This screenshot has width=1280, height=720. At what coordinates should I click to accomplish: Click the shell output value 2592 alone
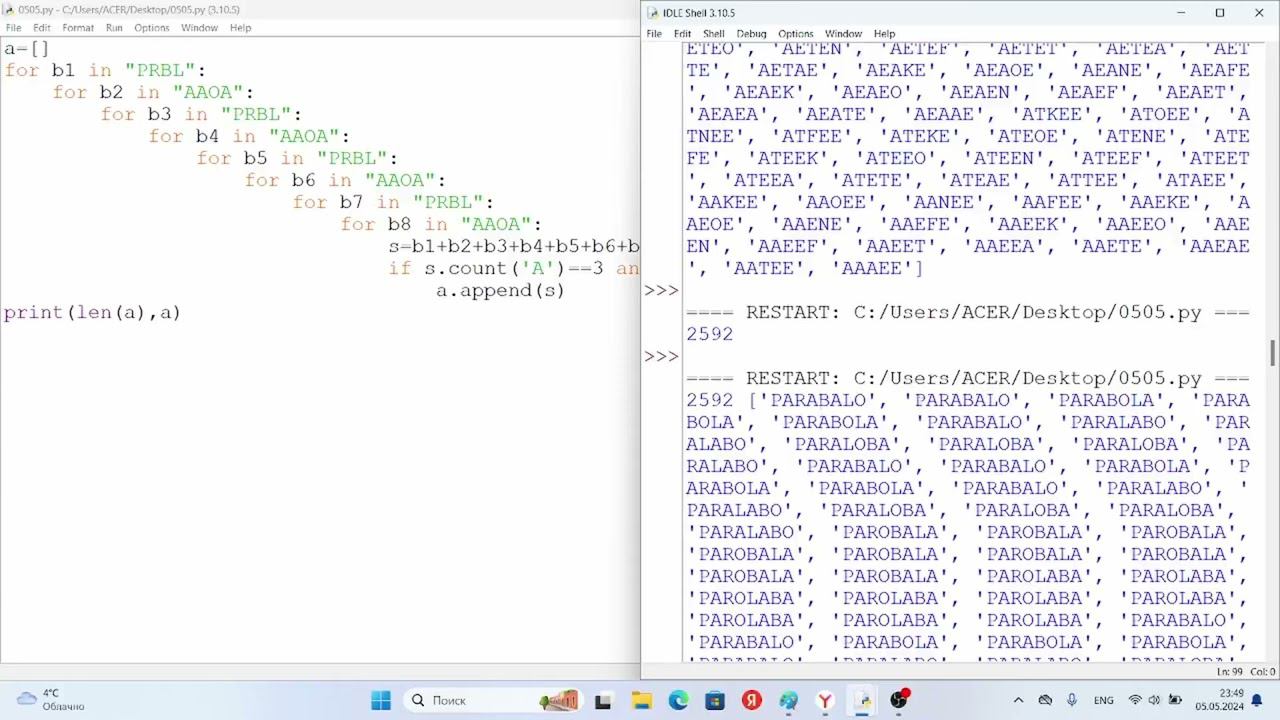pyautogui.click(x=710, y=334)
